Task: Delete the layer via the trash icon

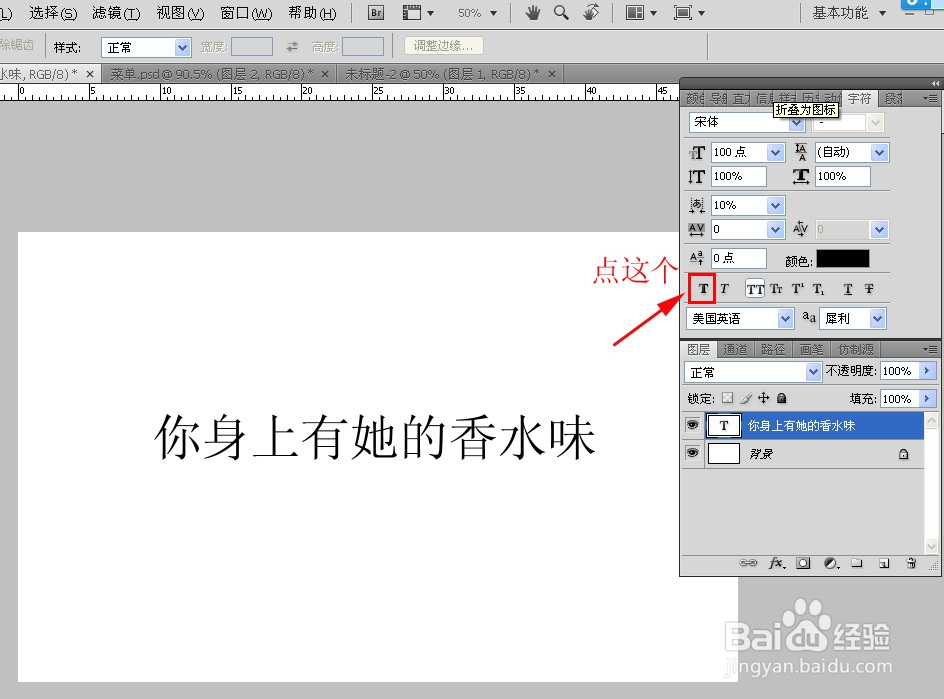Action: pyautogui.click(x=910, y=563)
